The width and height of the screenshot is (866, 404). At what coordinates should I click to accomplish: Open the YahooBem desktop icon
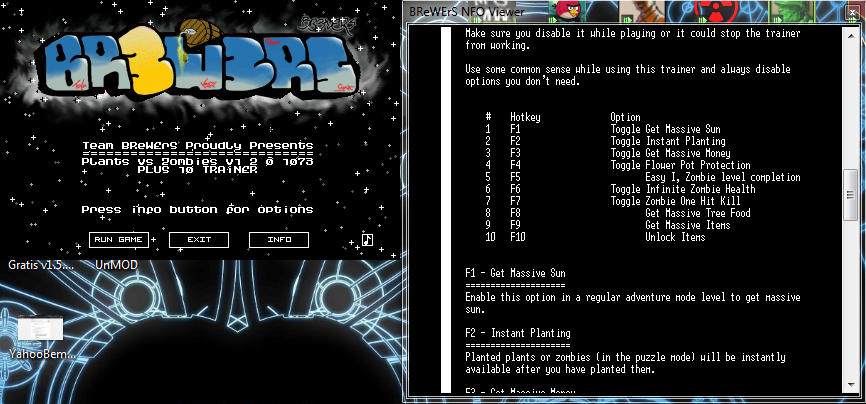click(x=40, y=328)
